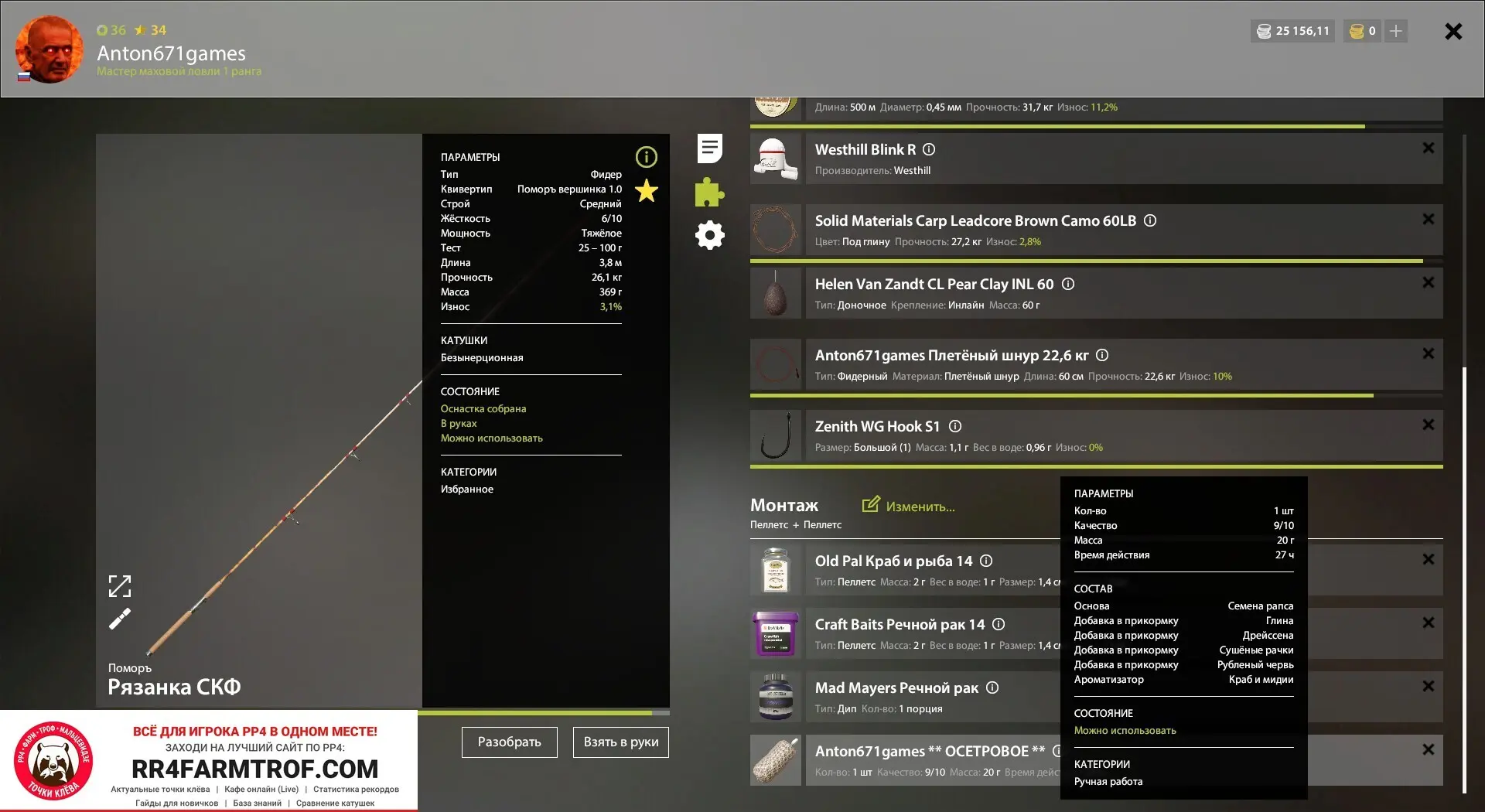Click the Мастер маховой ловли 1 ранга title
This screenshot has width=1485, height=812.
coord(179,71)
